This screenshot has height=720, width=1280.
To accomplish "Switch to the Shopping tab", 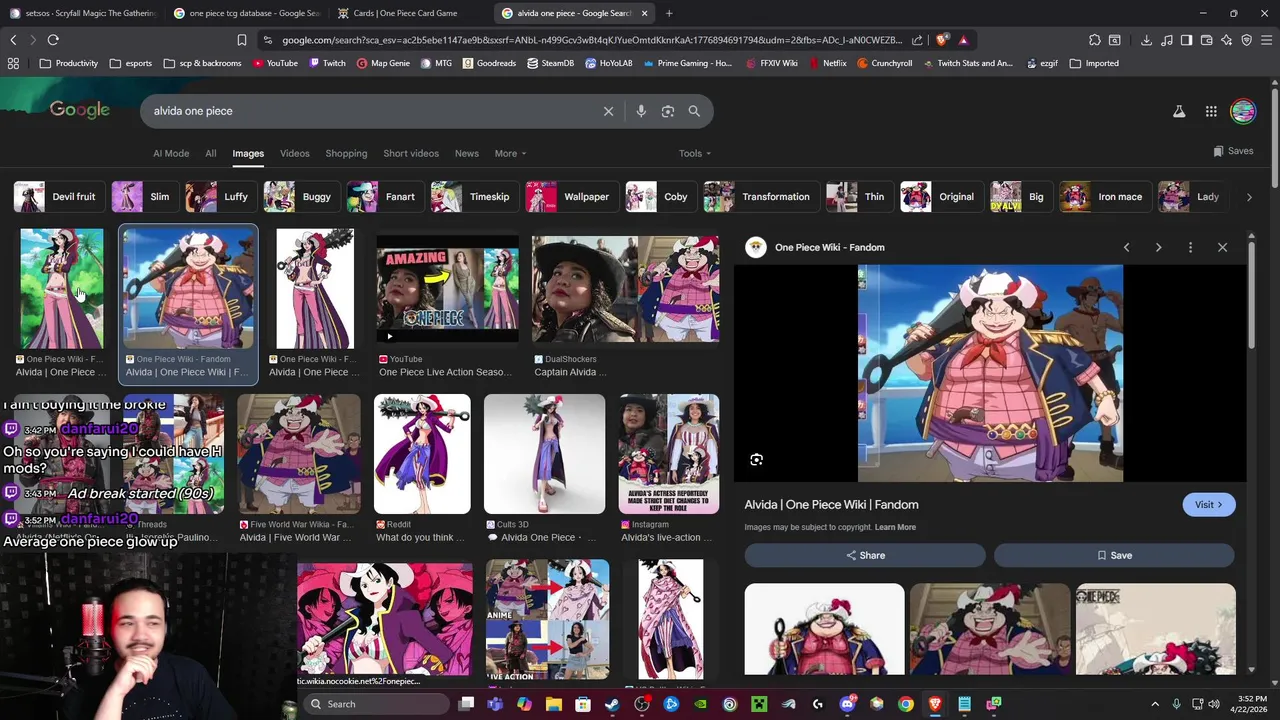I will pyautogui.click(x=346, y=153).
